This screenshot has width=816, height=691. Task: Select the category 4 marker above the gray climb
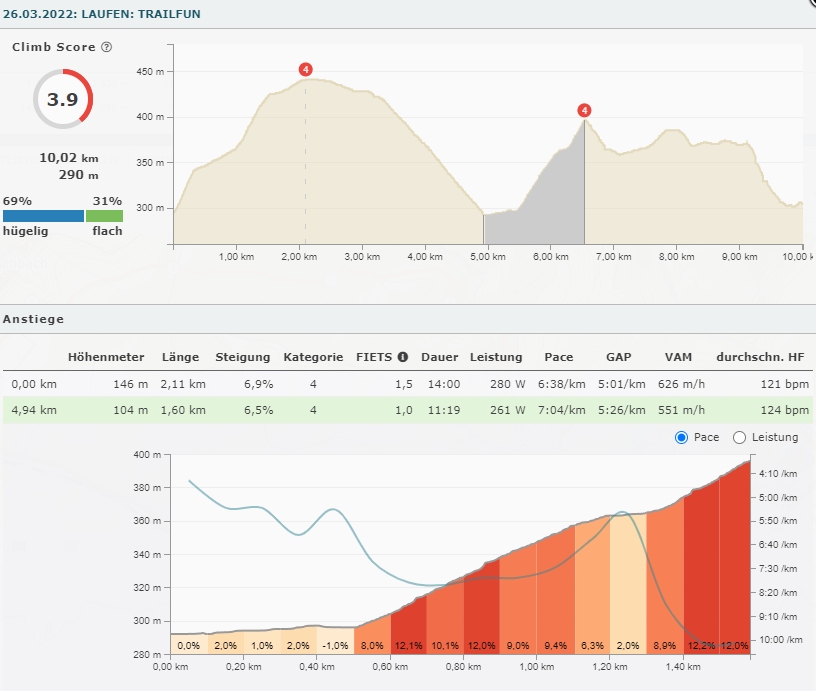(584, 110)
